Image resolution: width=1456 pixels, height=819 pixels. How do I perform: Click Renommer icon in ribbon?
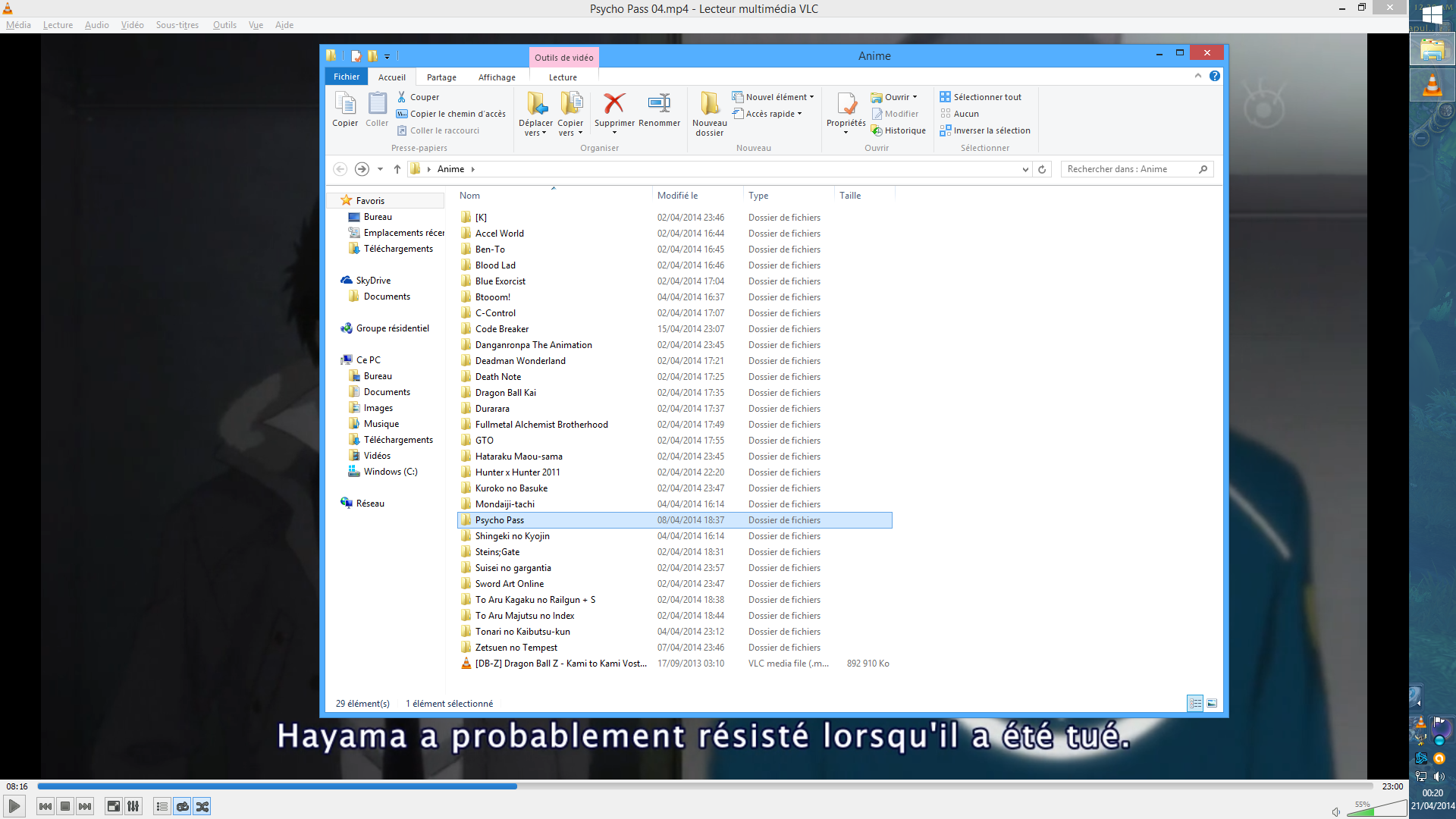pyautogui.click(x=659, y=109)
